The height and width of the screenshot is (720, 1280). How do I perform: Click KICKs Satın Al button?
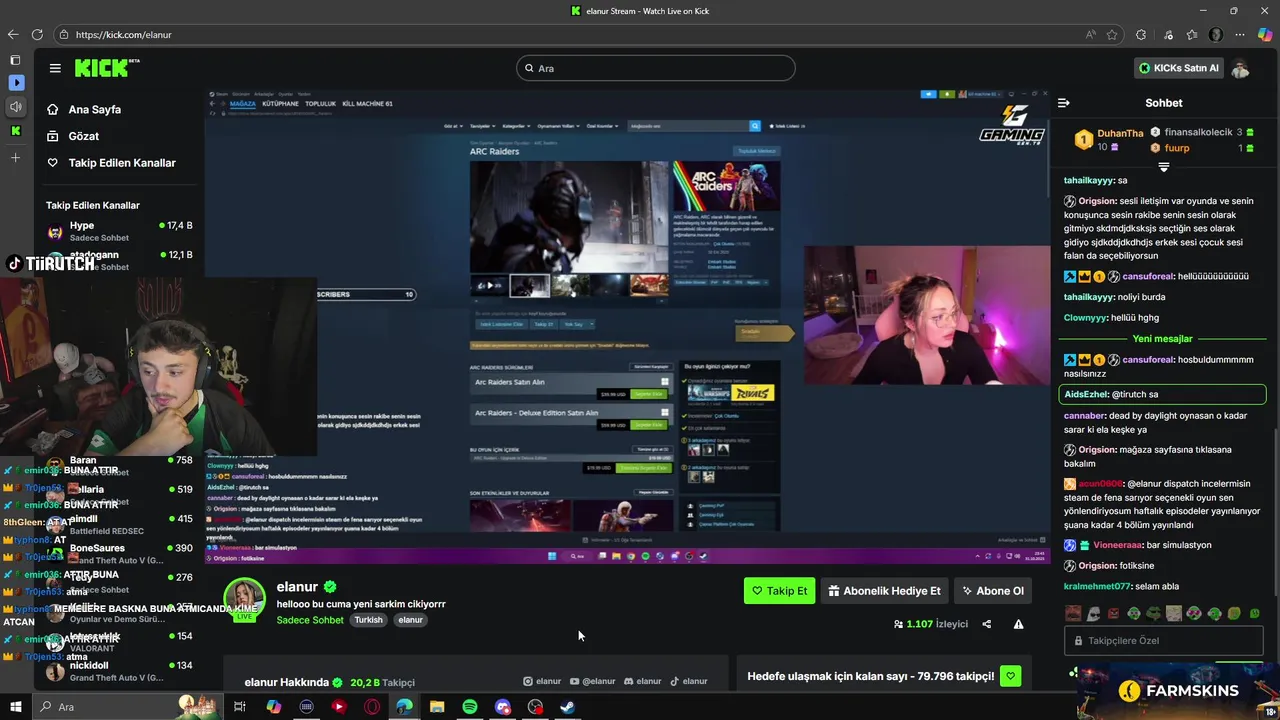(1179, 68)
